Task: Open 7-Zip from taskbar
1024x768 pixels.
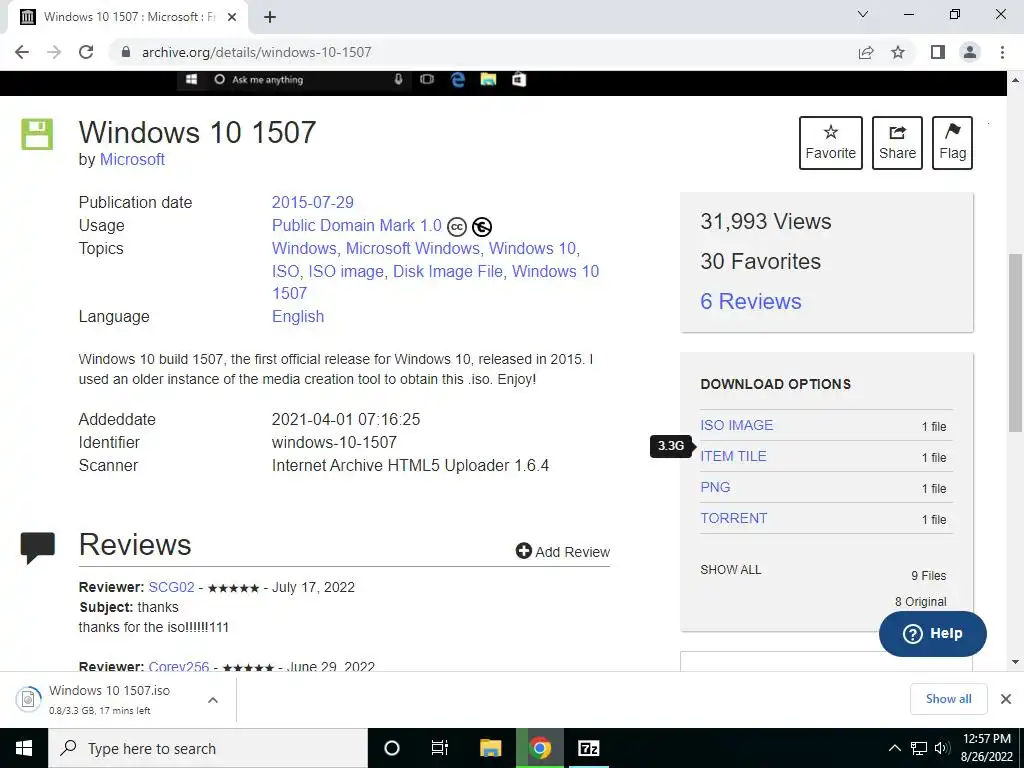Action: pyautogui.click(x=588, y=748)
